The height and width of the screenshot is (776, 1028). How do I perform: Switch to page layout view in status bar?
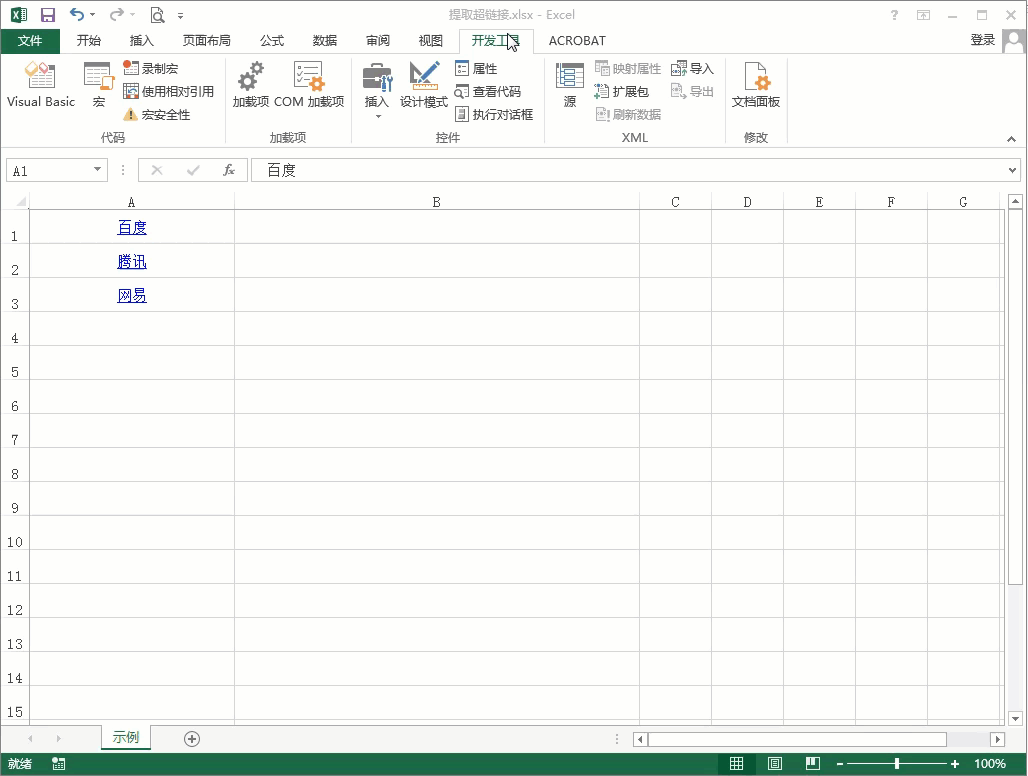[x=775, y=764]
